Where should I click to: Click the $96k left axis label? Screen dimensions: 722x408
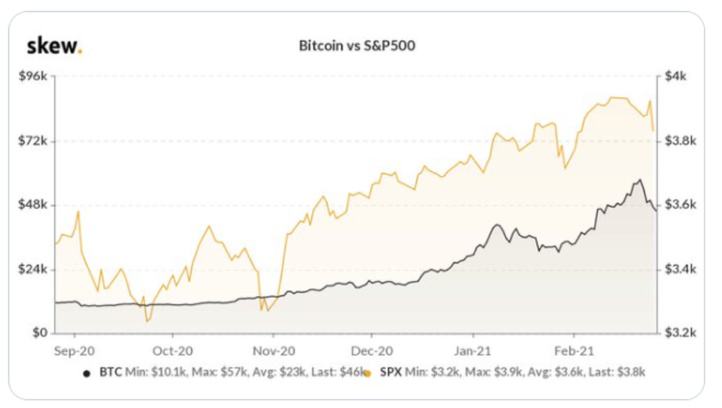pos(33,76)
